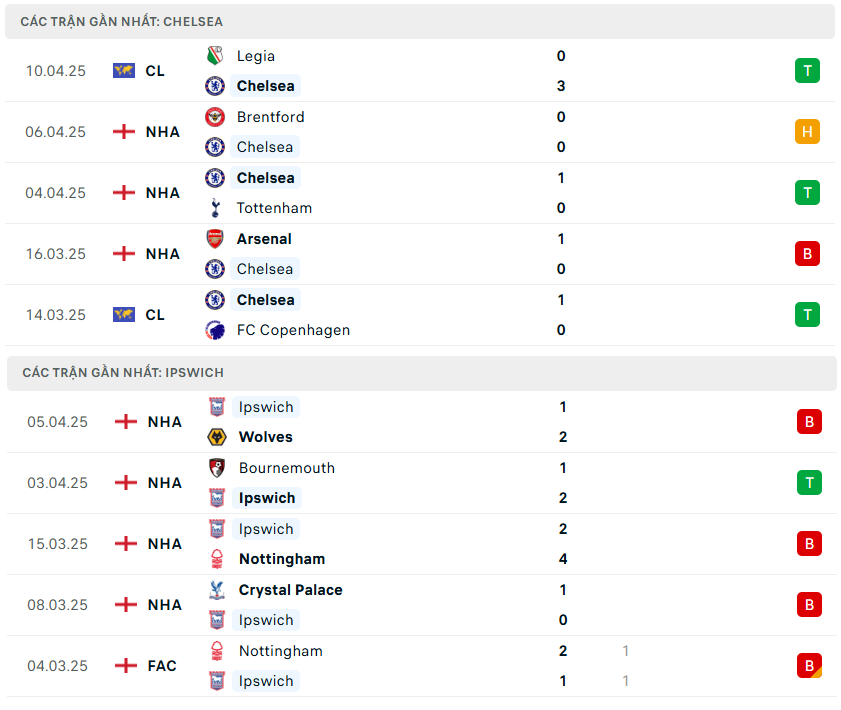Click the Wolves club crest icon
This screenshot has width=841, height=710.
(217, 437)
